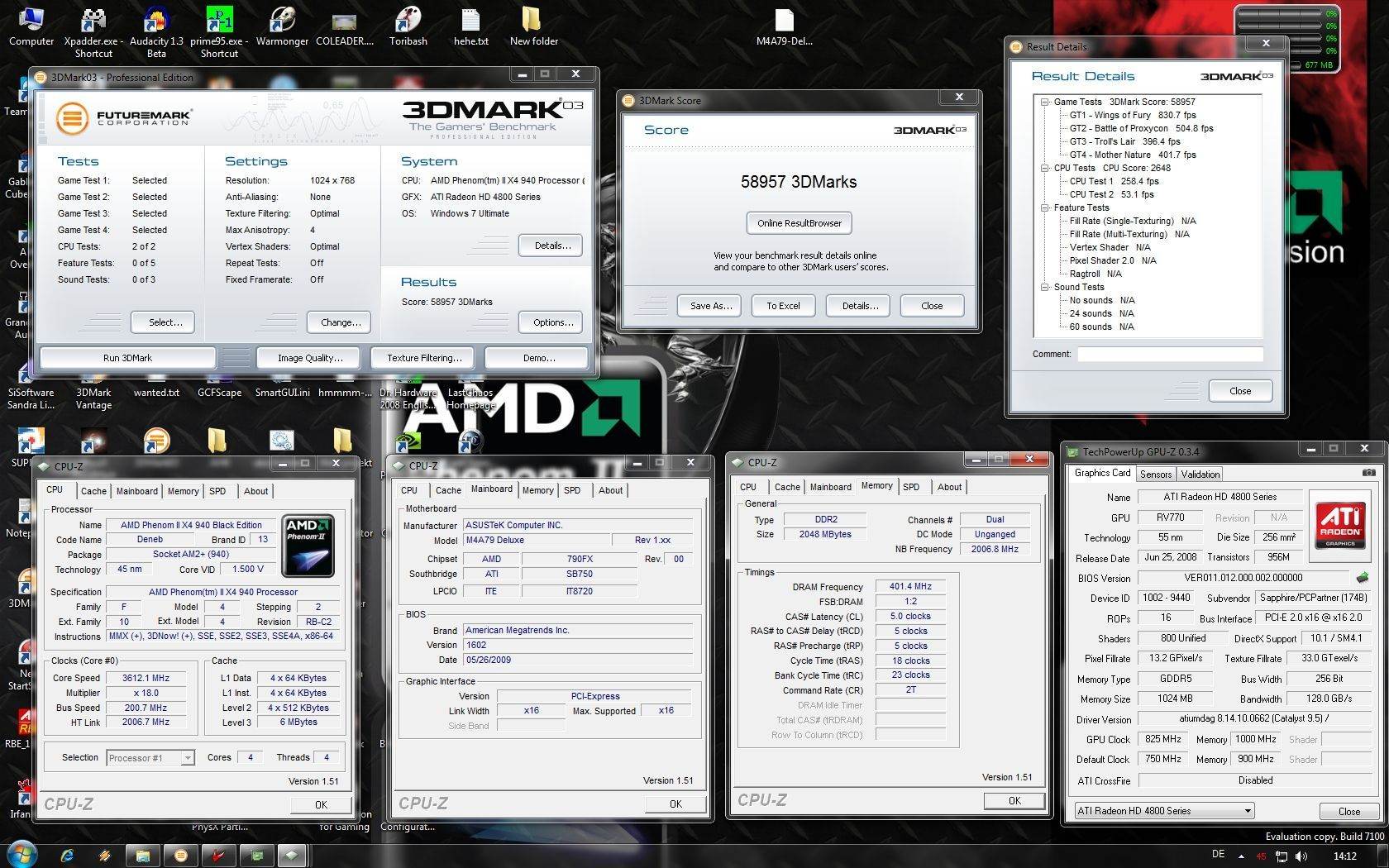
Task: Open the Xpadder.exe shortcut icon
Action: point(93,33)
